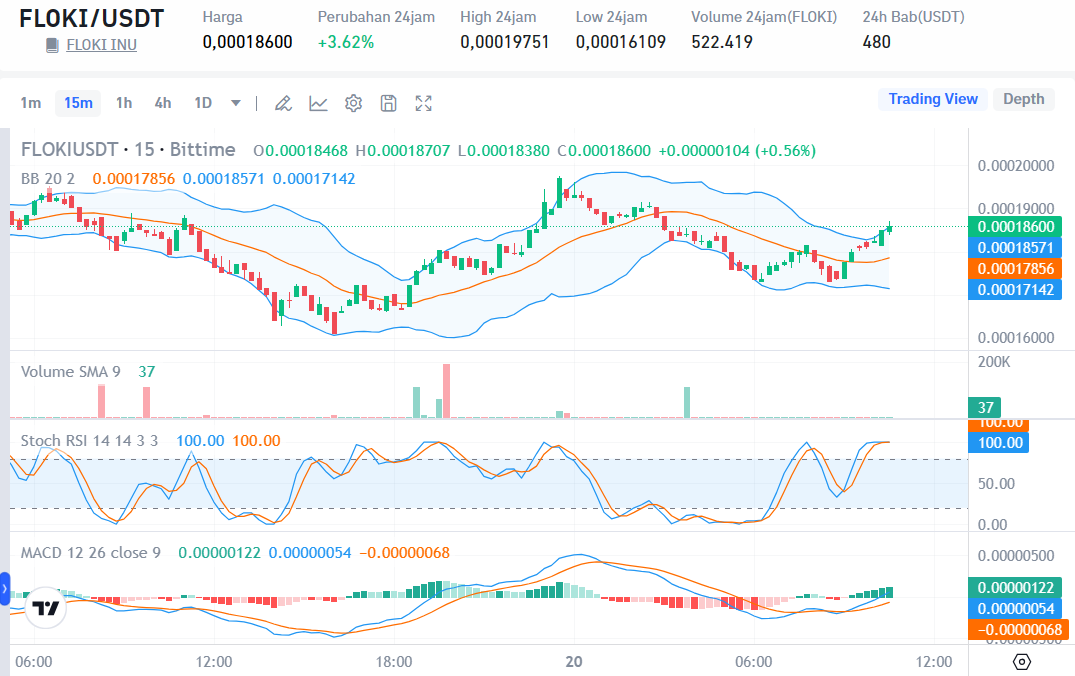Click the TradingView logo badge
The image size is (1075, 676).
click(46, 607)
